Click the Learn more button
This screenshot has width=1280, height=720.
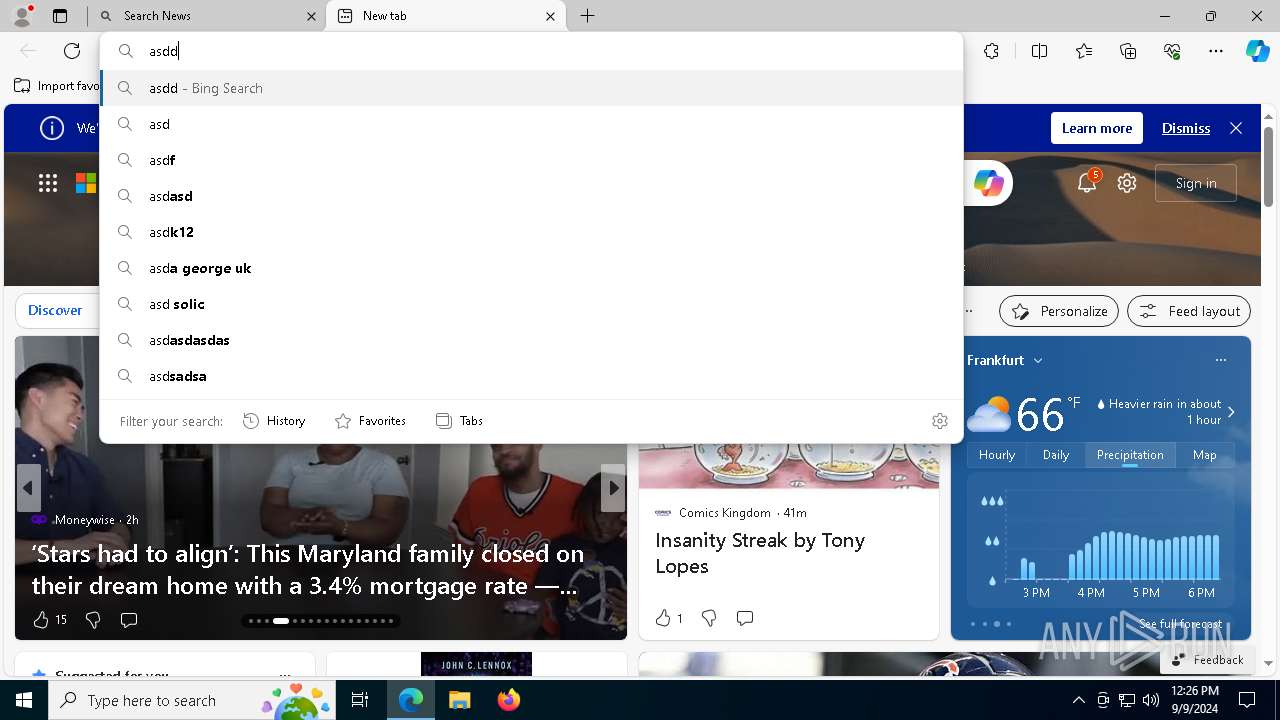1097,128
